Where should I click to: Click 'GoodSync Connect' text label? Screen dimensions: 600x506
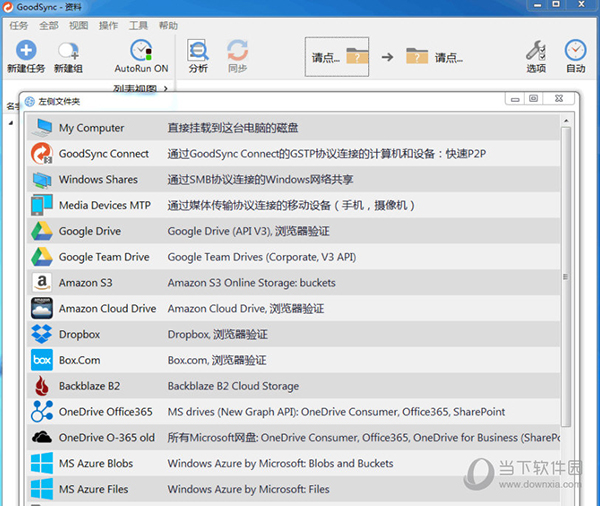[103, 154]
